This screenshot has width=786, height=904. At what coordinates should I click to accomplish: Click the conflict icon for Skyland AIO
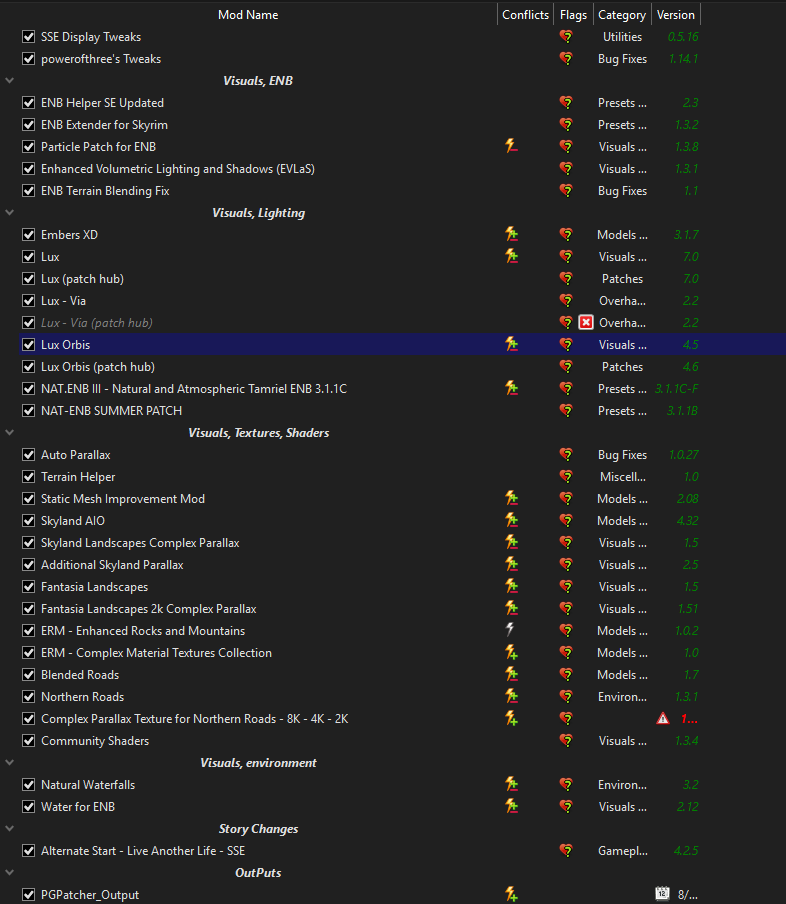511,521
